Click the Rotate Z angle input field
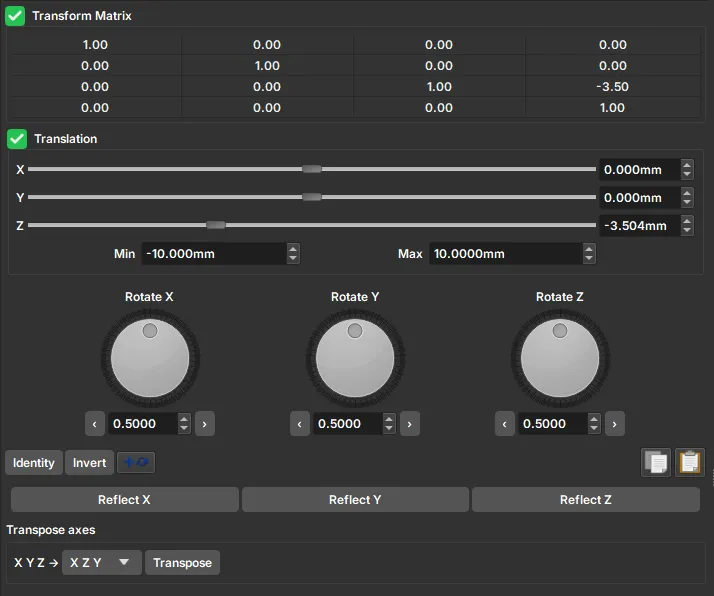Image resolution: width=714 pixels, height=596 pixels. pyautogui.click(x=549, y=424)
